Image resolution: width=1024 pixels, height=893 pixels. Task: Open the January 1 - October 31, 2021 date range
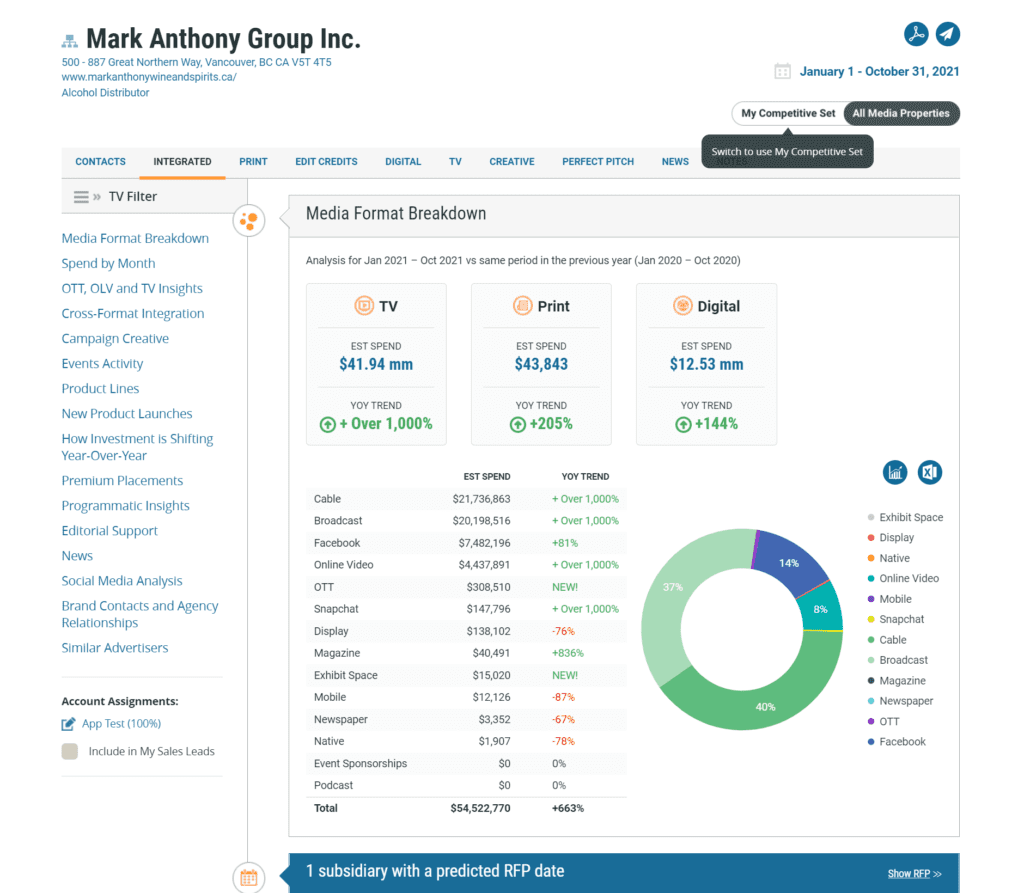coord(879,71)
